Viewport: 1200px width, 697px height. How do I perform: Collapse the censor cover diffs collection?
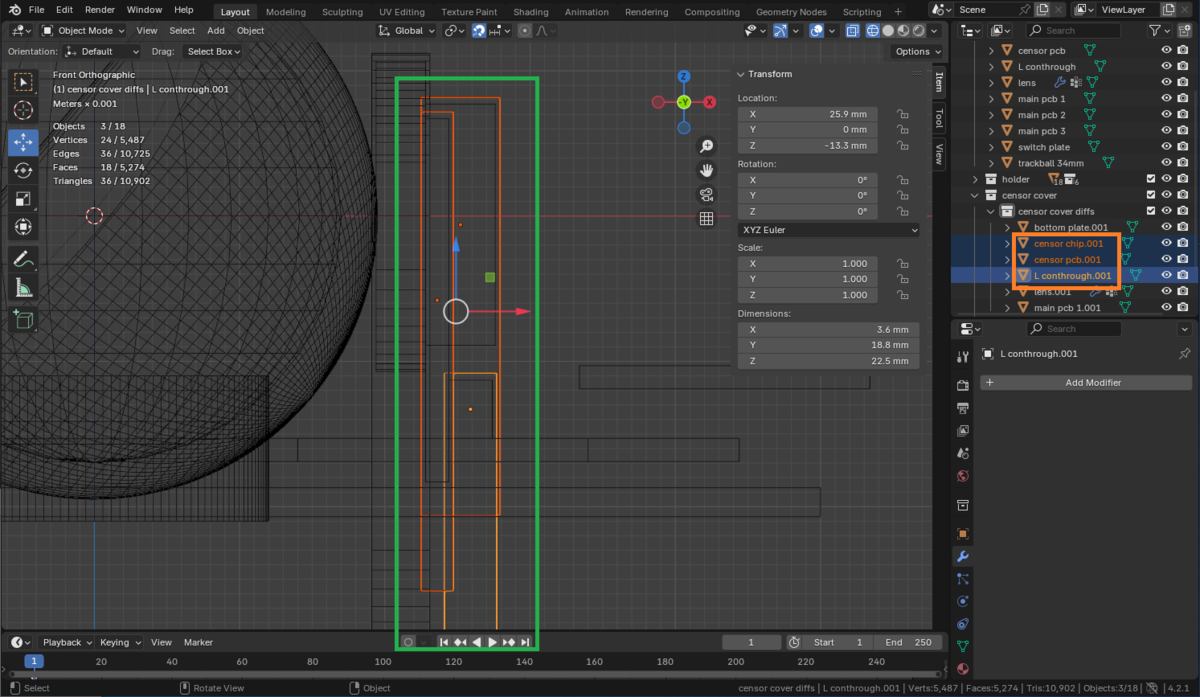point(992,211)
